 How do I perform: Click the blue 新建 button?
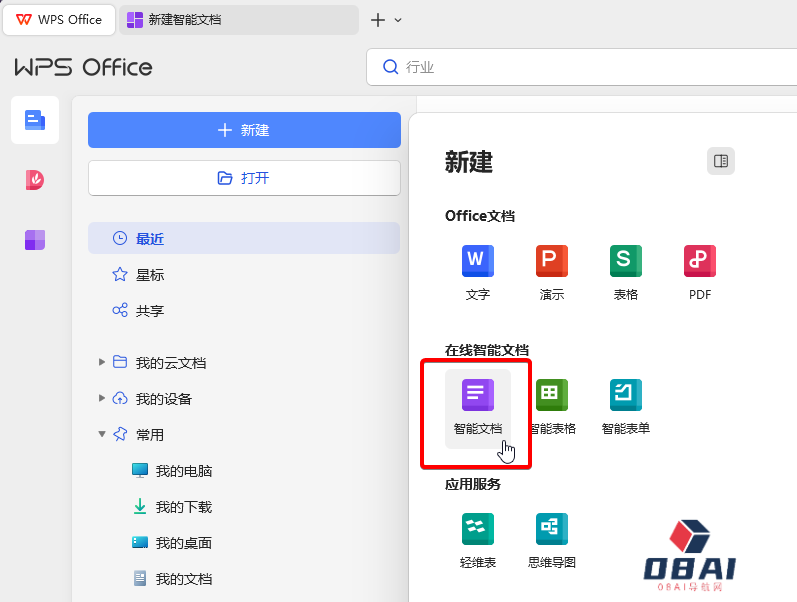pos(244,130)
